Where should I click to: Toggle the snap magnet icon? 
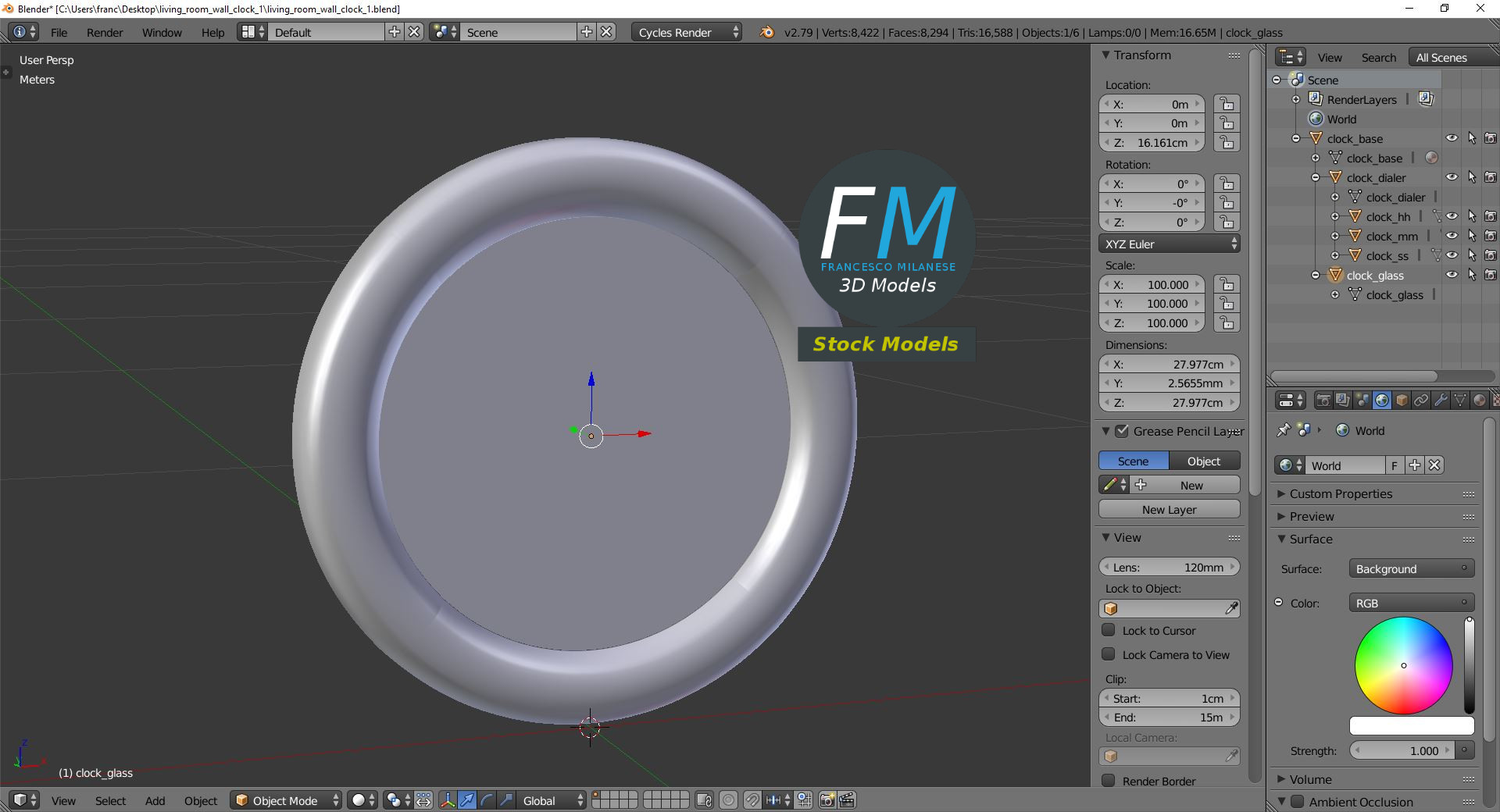[x=752, y=800]
